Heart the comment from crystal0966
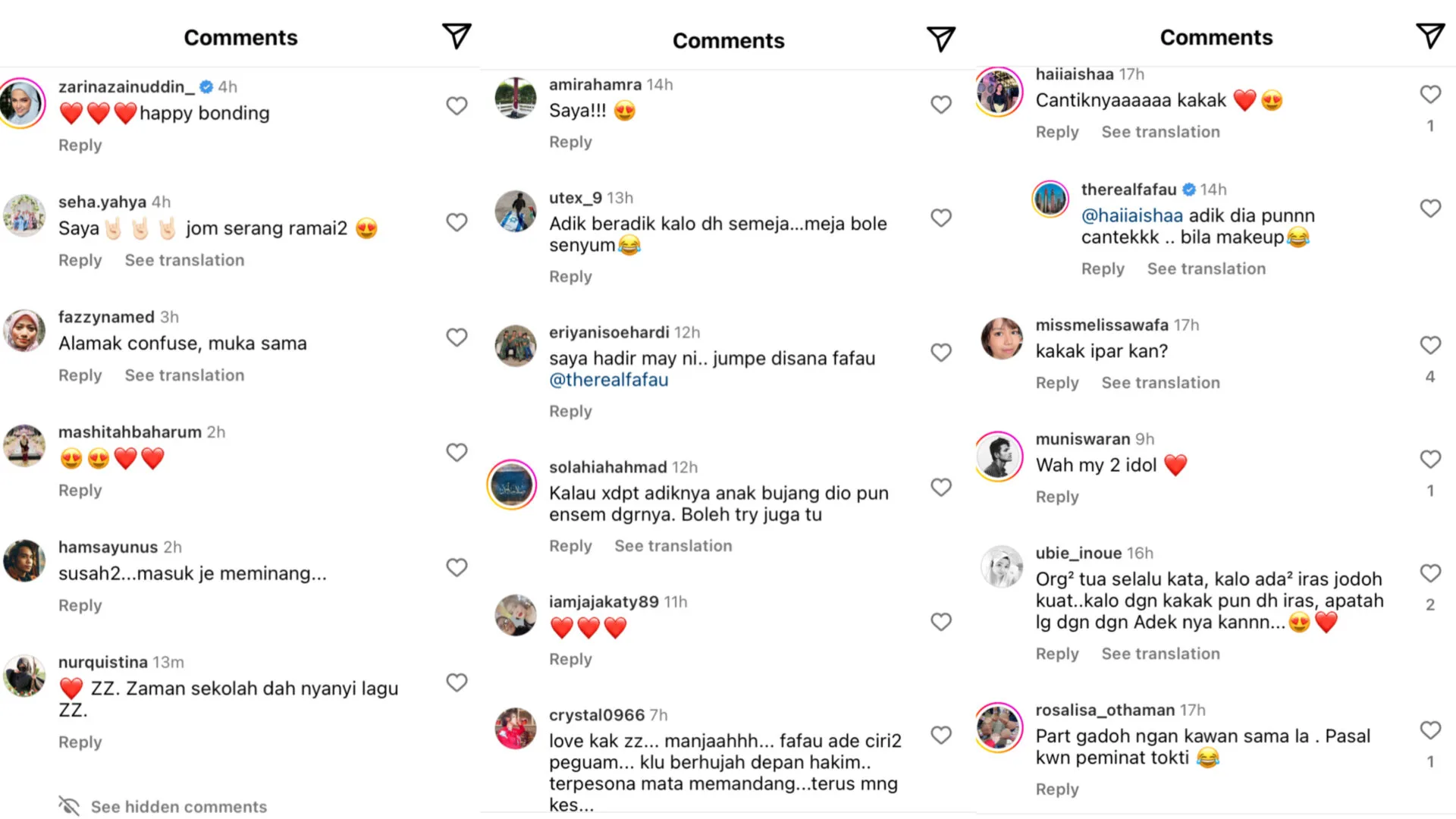Viewport: 1456px width, 819px height. click(940, 736)
